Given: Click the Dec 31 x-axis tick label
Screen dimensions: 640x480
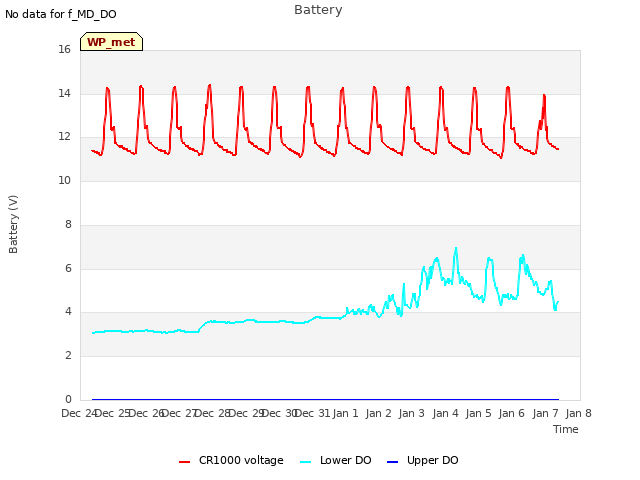Looking at the screenshot, I should point(312,413).
